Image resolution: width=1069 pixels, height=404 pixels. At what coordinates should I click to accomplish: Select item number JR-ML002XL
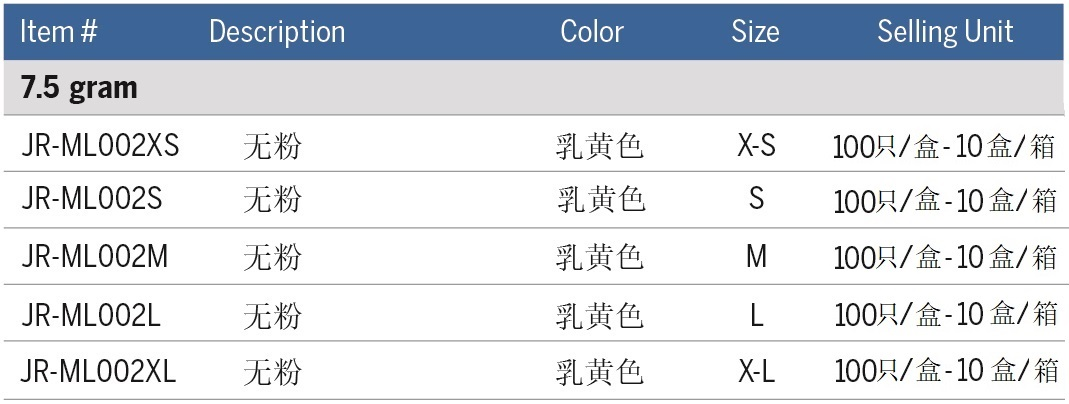[x=98, y=373]
